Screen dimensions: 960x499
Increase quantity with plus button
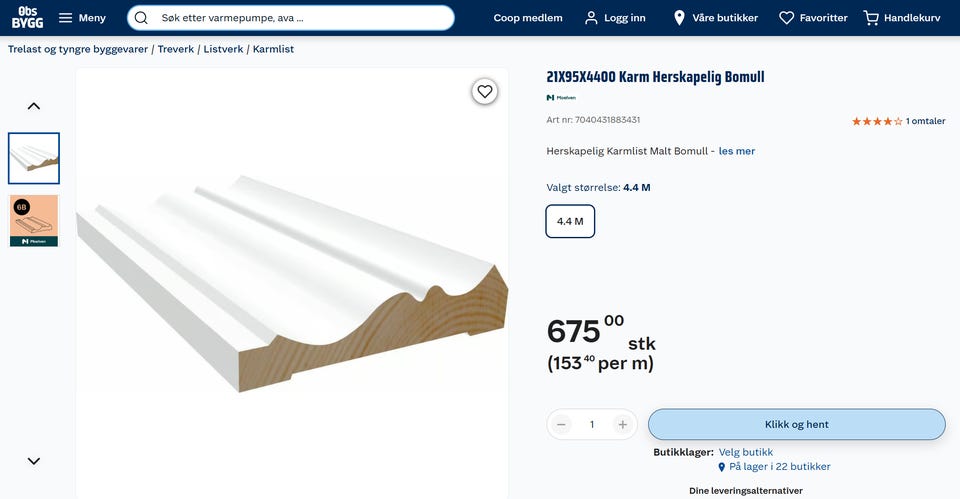pyautogui.click(x=622, y=424)
